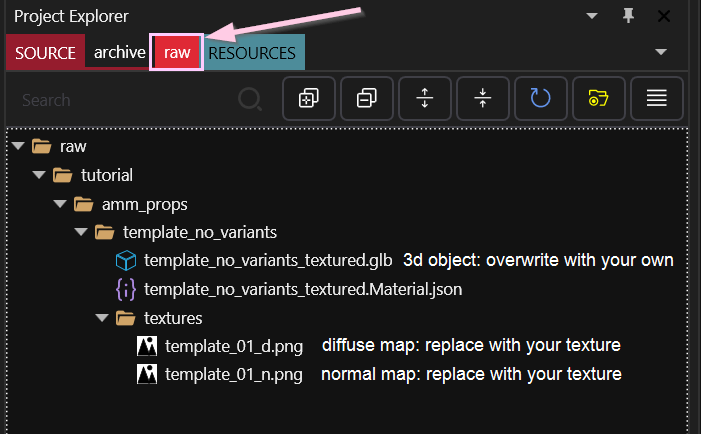Collapse the textures folder arrow

[x=102, y=319]
